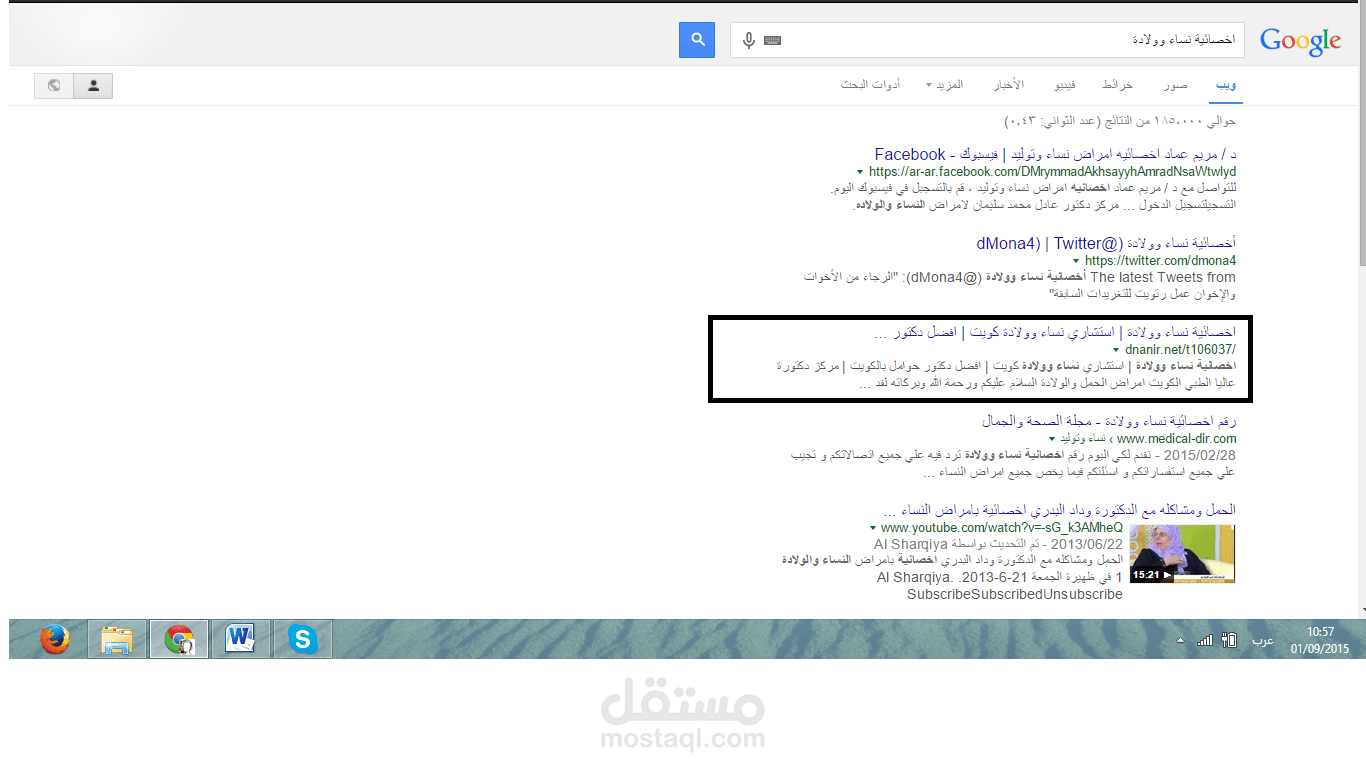Screen dimensions: 1366x768
Task: Click the https://twitter.com/dmona4 green URL
Action: coord(1161,261)
